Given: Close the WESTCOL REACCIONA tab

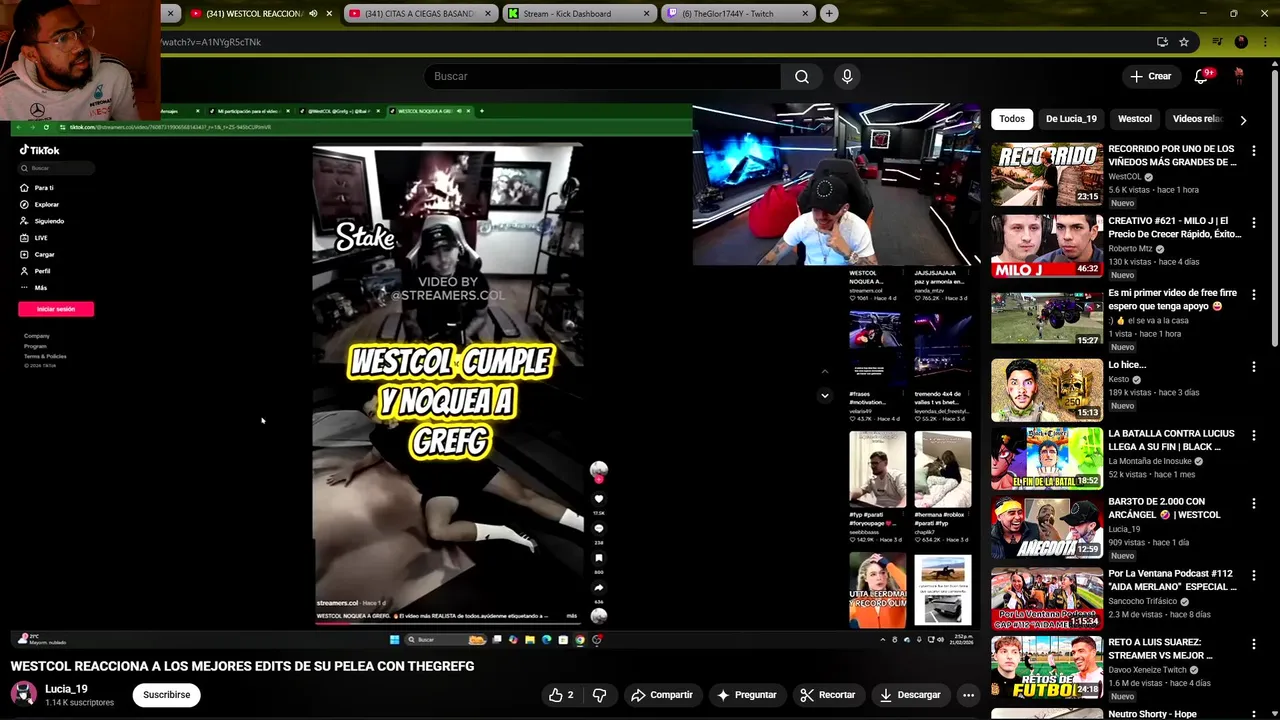Looking at the screenshot, I should coord(329,14).
